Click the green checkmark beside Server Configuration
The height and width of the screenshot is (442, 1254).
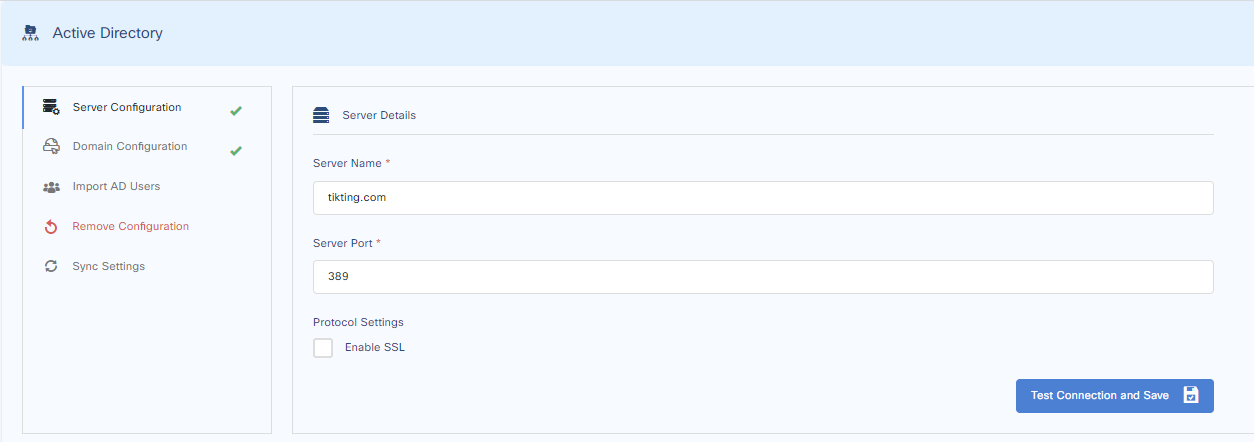[236, 111]
